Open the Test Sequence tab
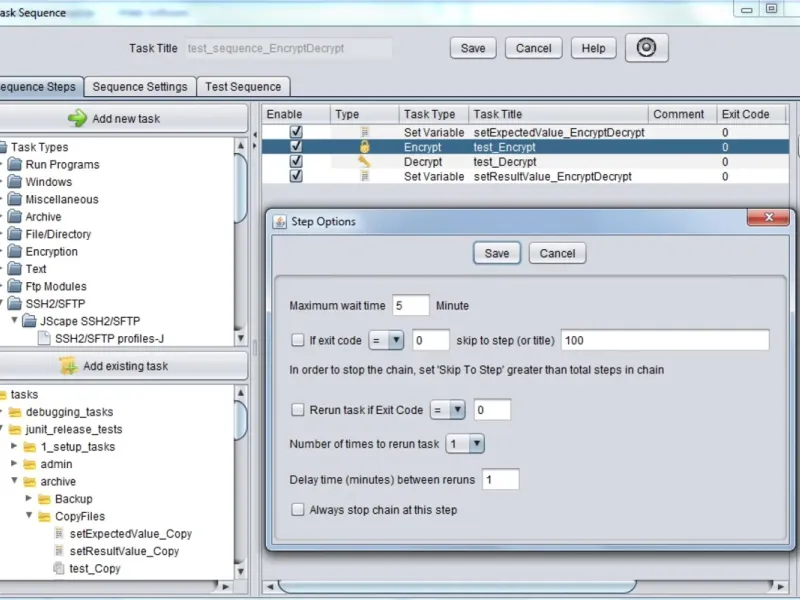Image resolution: width=800 pixels, height=600 pixels. click(x=243, y=87)
